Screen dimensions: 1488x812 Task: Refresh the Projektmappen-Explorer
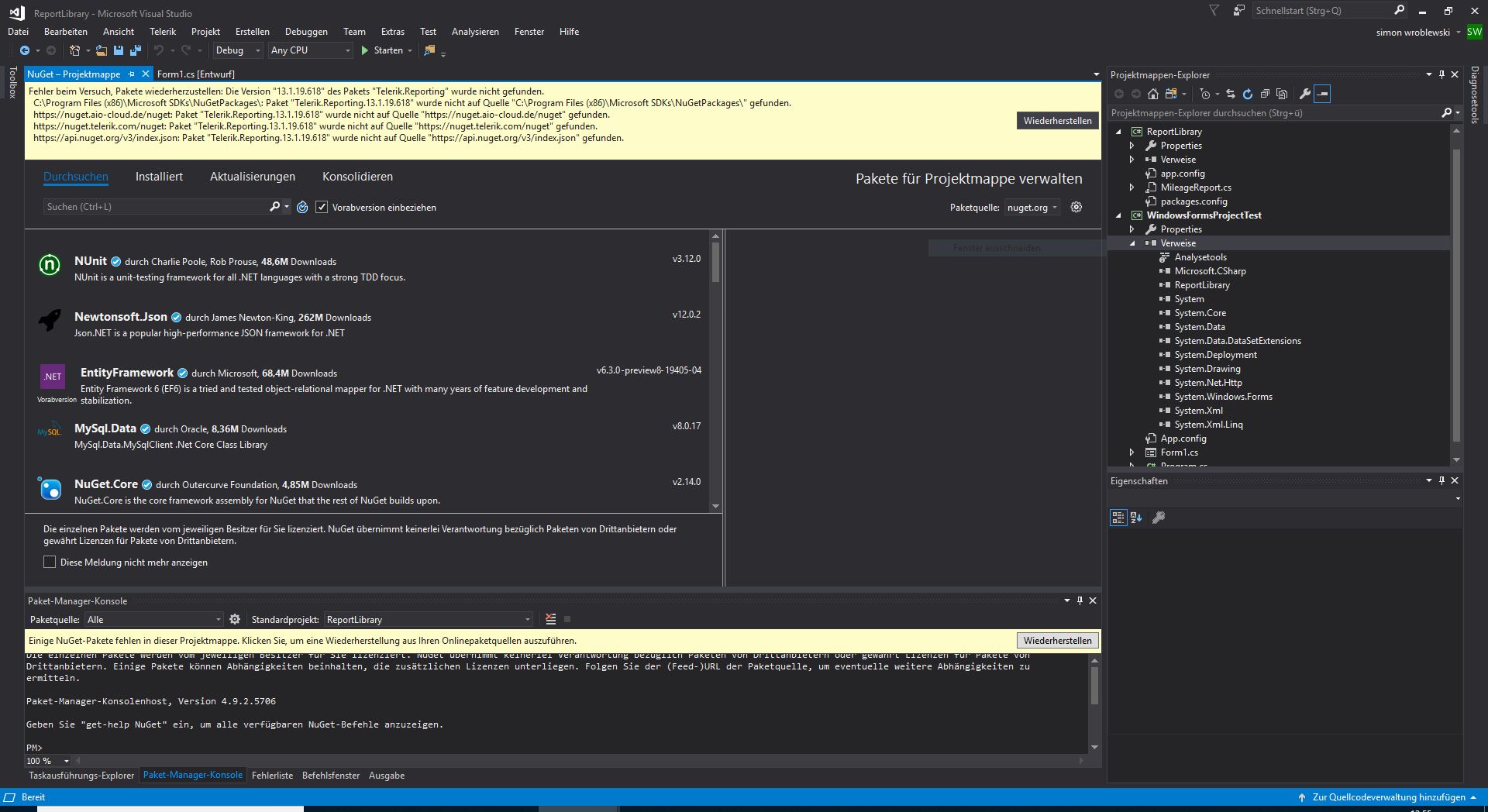tap(1248, 94)
